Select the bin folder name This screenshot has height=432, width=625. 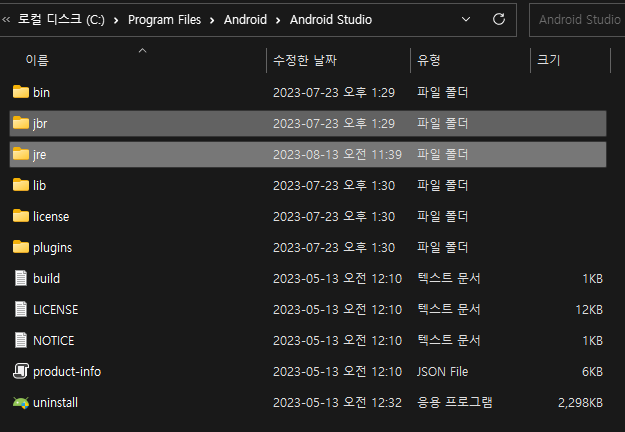(41, 92)
